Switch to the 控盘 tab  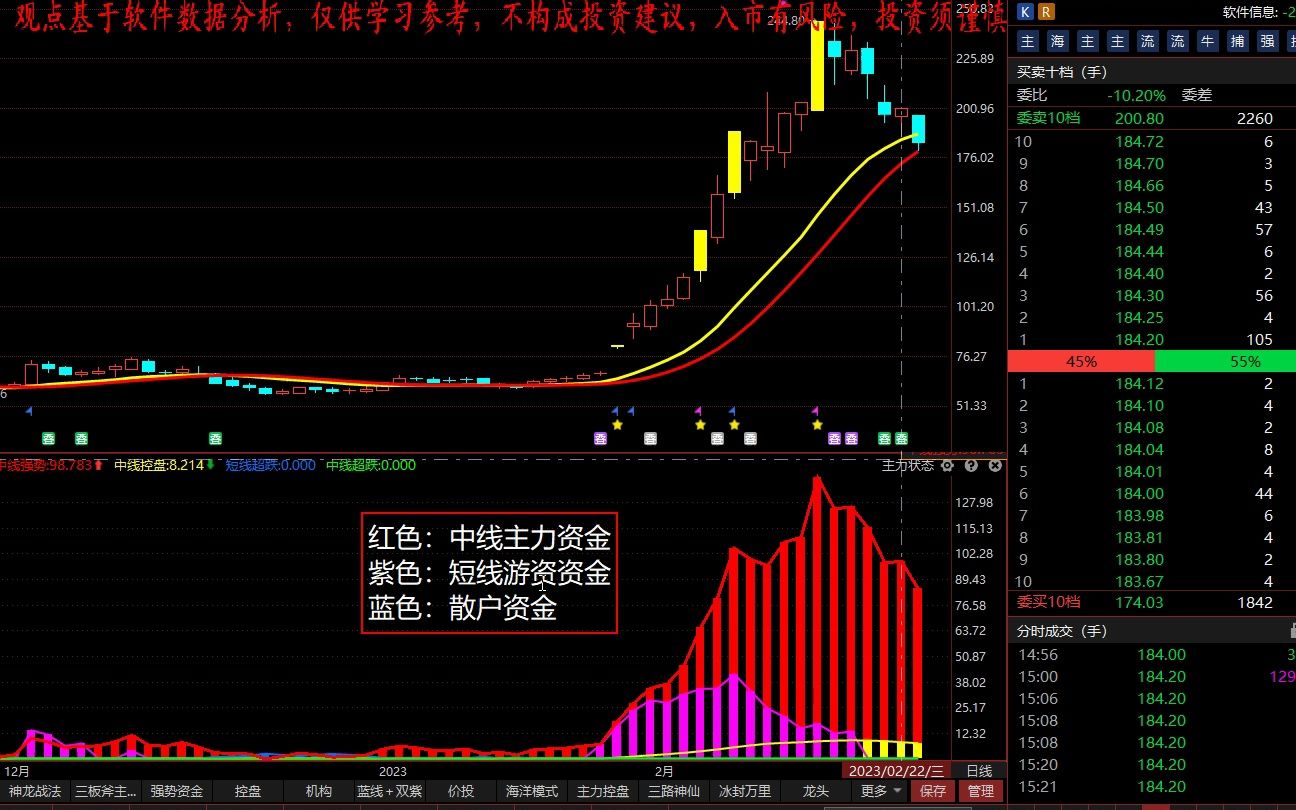click(248, 791)
